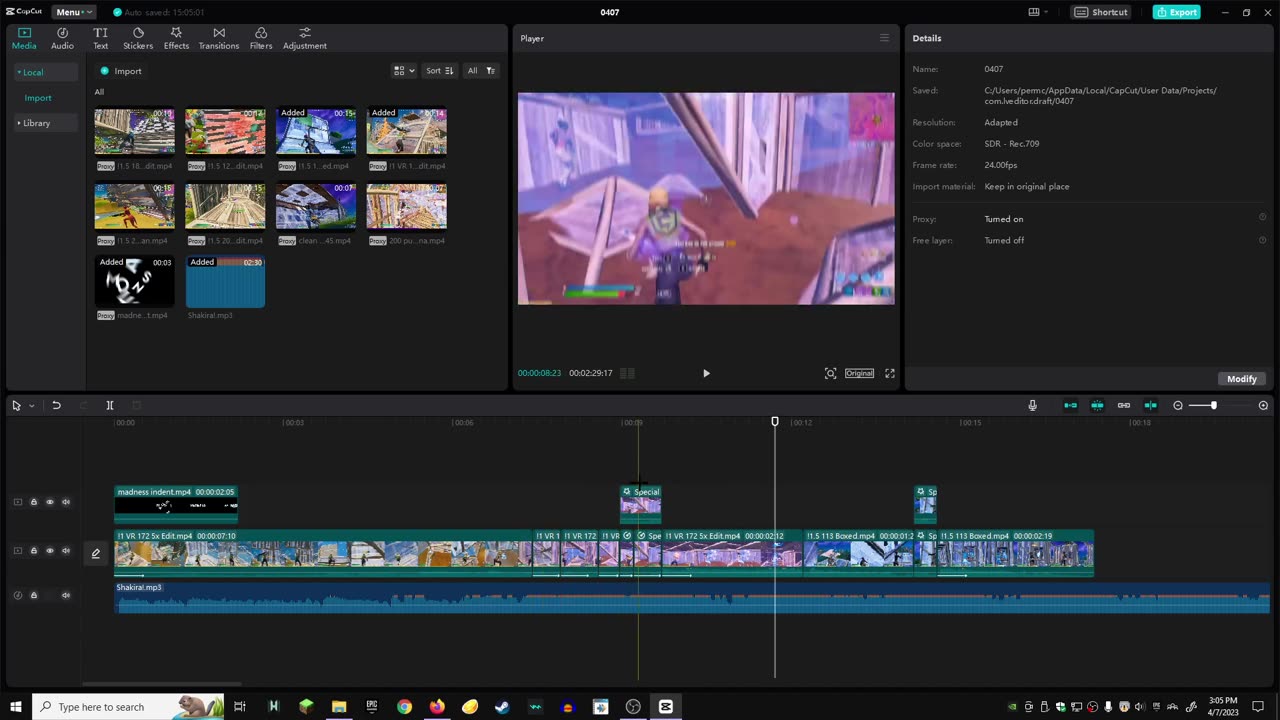Screen dimensions: 1280x720
Task: Lock the Shakira audio track
Action: pyautogui.click(x=33, y=595)
